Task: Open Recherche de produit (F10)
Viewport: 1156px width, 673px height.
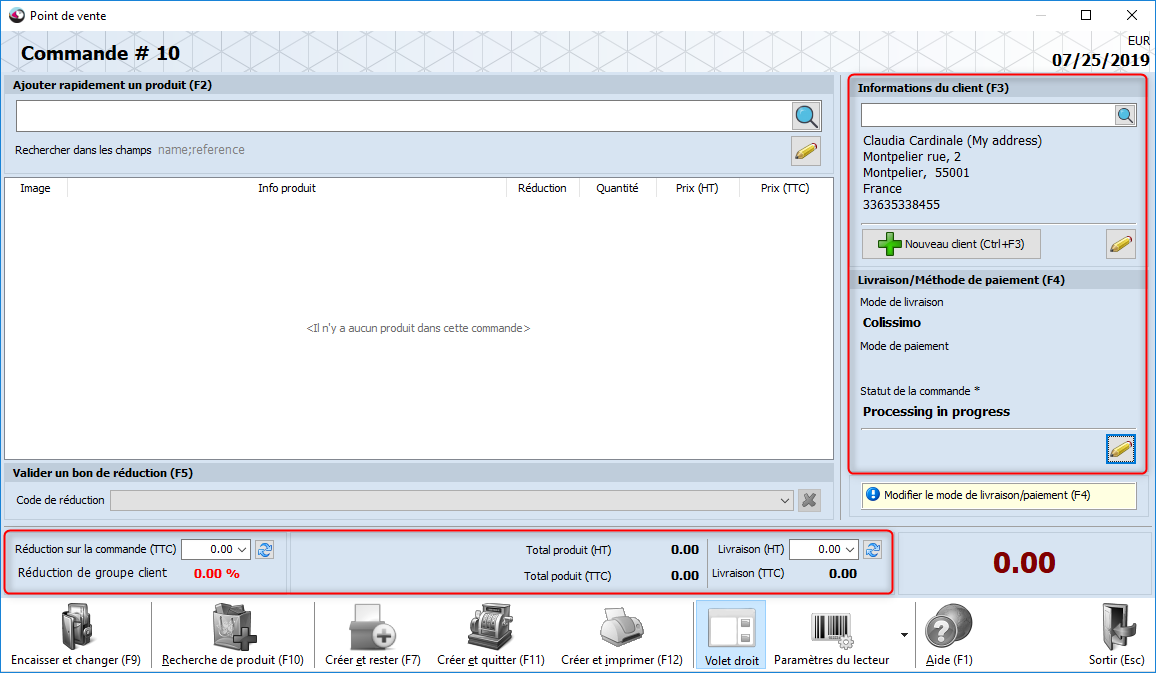Action: click(x=233, y=635)
